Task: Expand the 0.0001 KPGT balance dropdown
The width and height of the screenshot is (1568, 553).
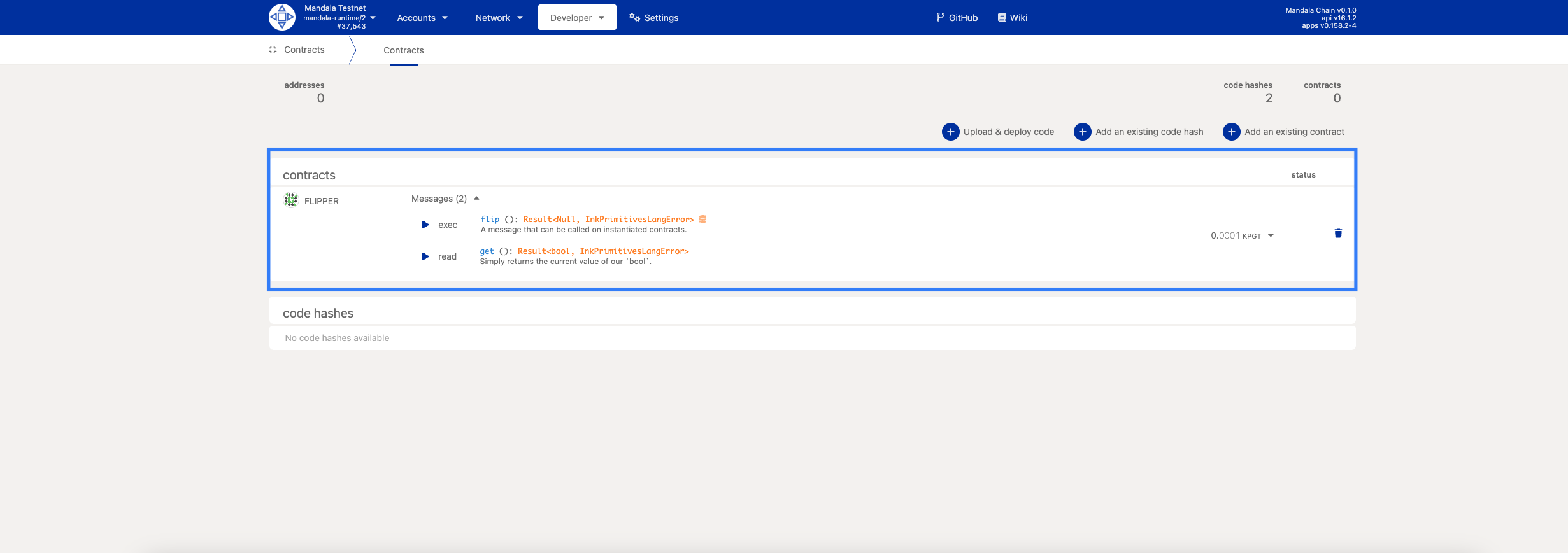Action: pyautogui.click(x=1271, y=235)
